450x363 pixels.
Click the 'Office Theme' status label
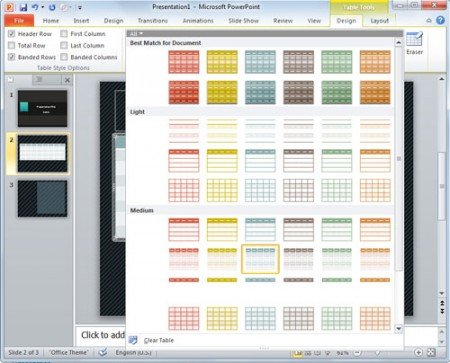(x=69, y=352)
